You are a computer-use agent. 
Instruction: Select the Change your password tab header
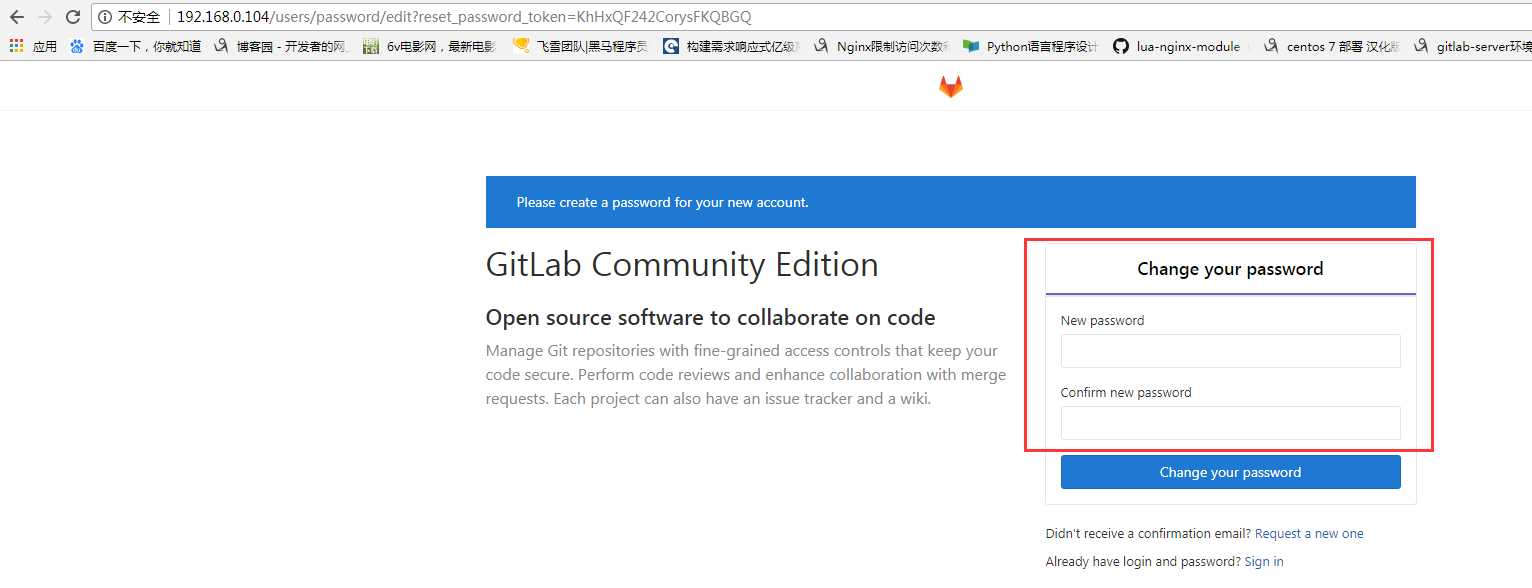click(x=1230, y=269)
